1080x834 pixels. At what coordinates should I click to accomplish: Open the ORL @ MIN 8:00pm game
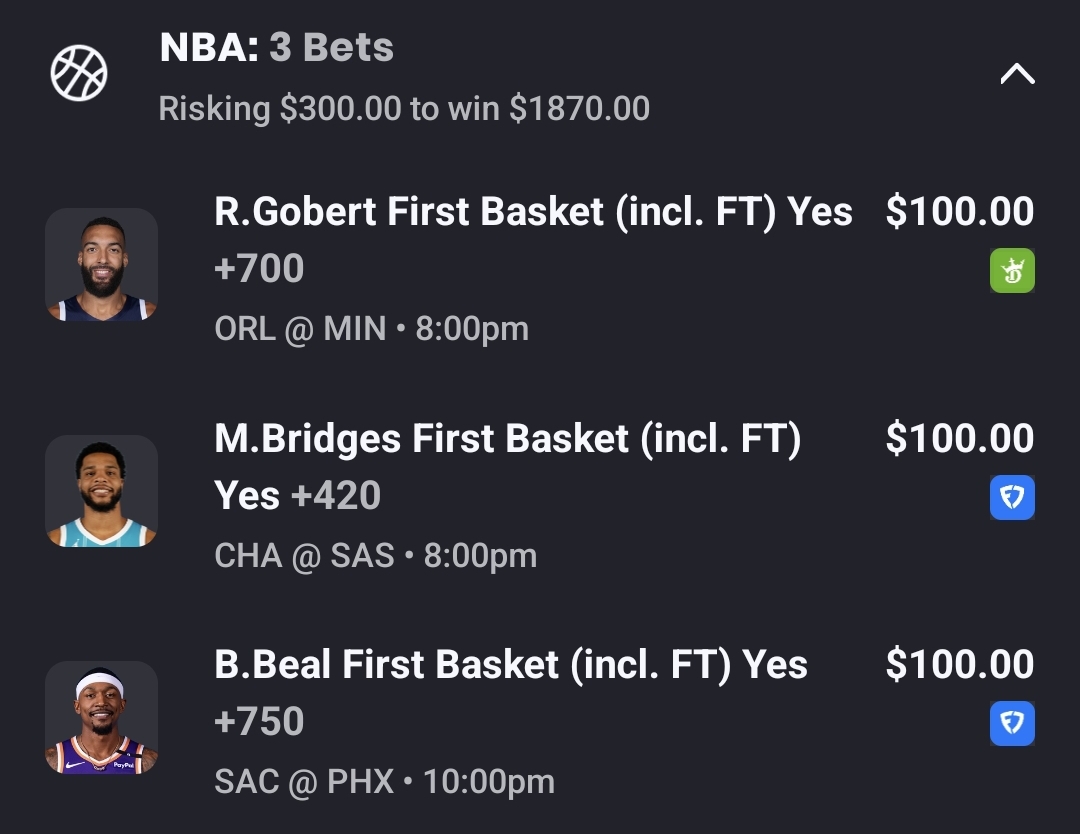pos(371,329)
